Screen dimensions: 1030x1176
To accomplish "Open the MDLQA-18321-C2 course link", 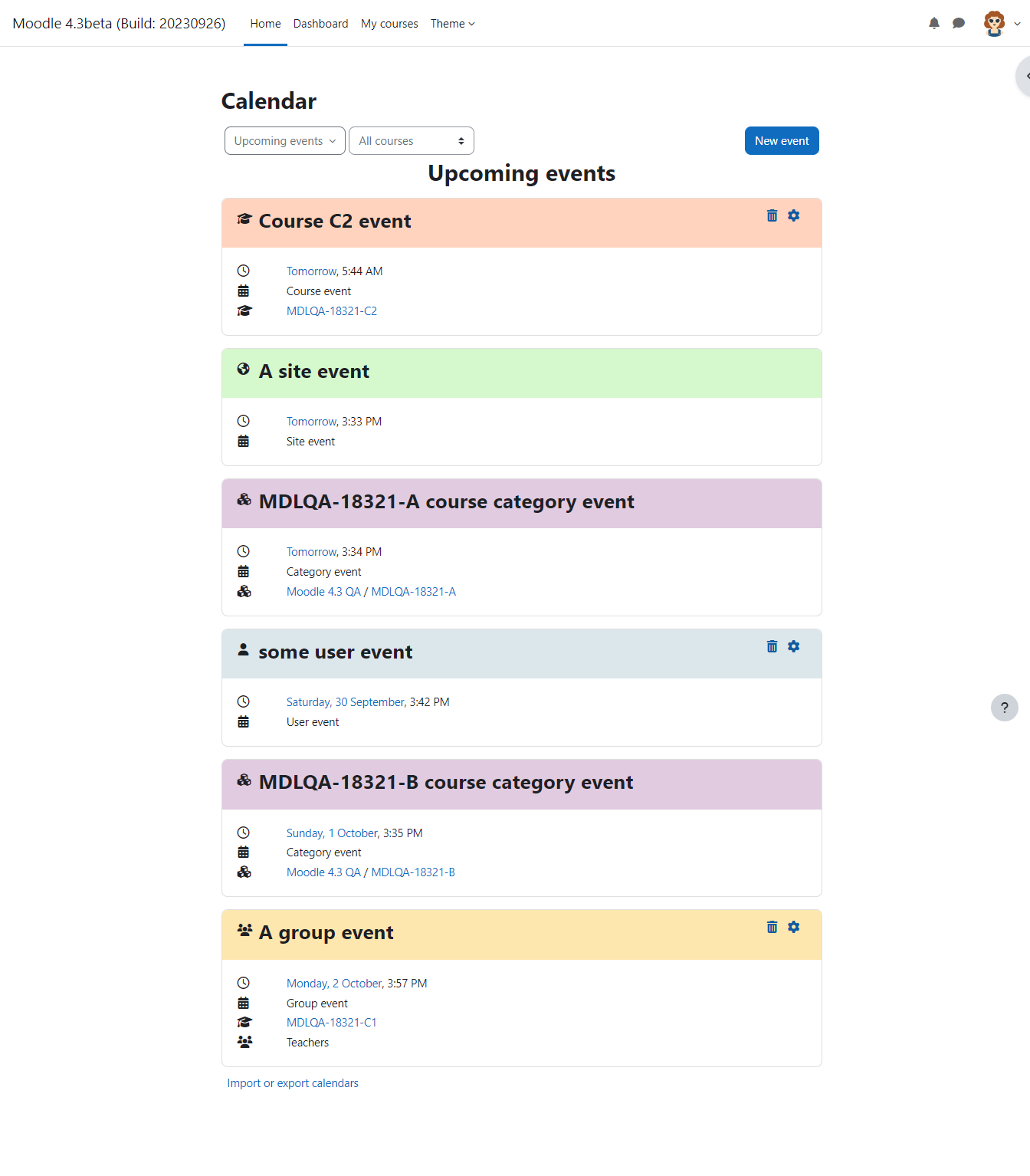I will (x=332, y=311).
